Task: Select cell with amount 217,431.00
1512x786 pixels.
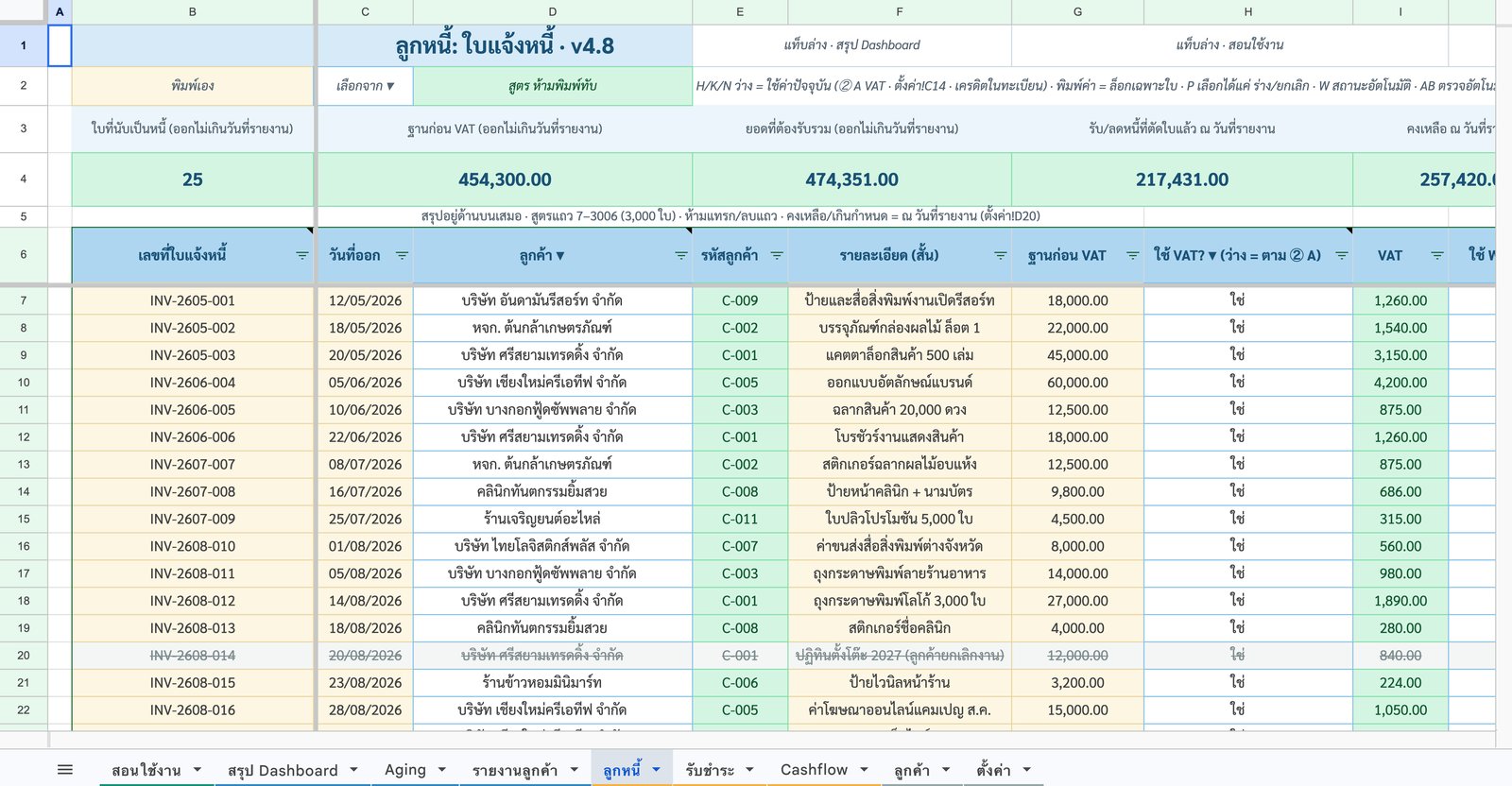Action: 1182,179
